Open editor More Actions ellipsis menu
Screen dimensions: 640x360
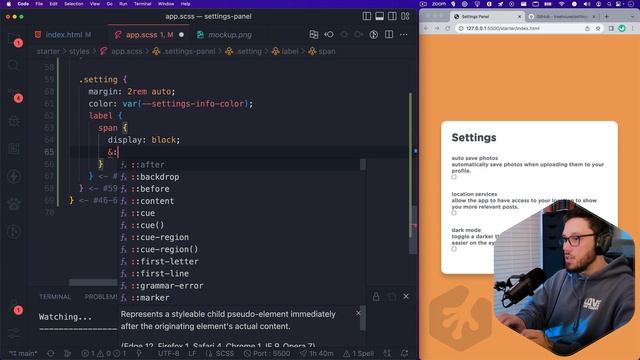click(404, 35)
